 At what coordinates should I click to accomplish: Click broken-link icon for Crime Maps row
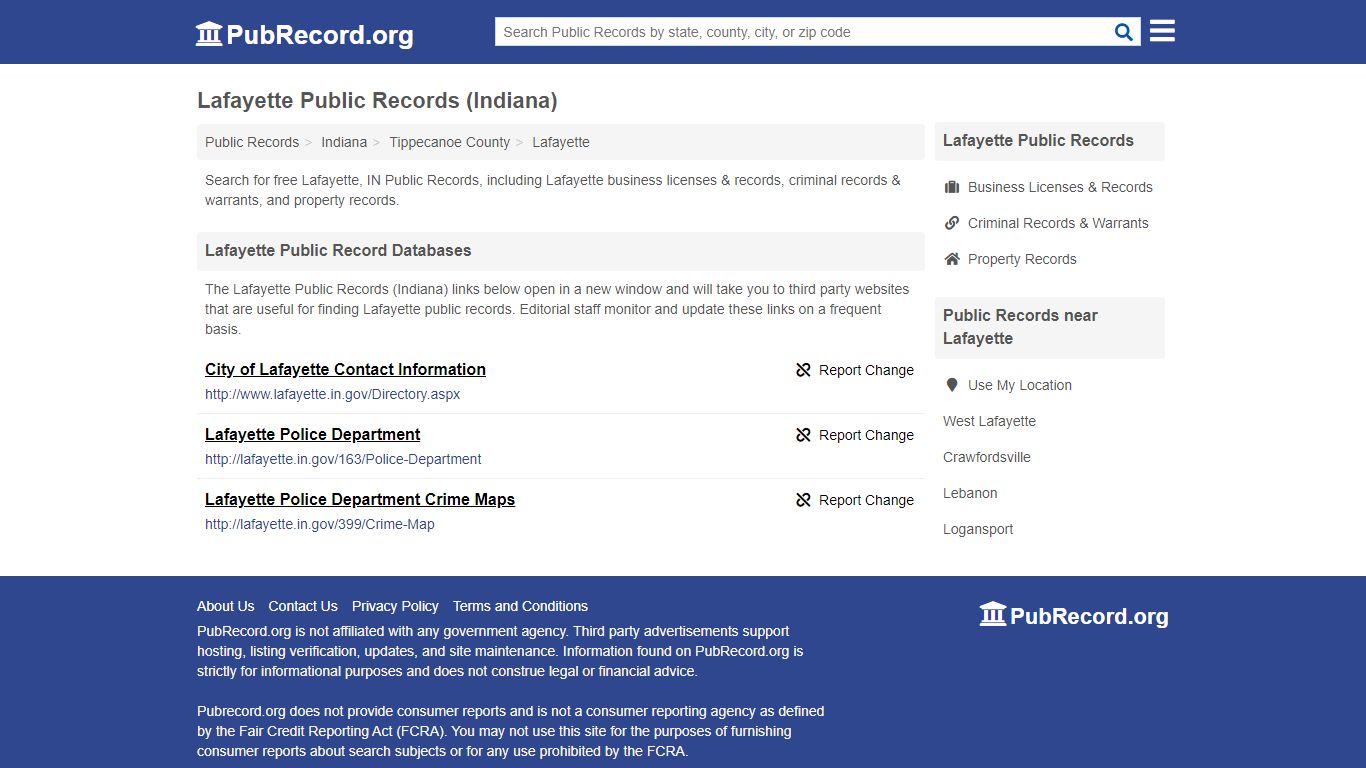click(x=803, y=500)
